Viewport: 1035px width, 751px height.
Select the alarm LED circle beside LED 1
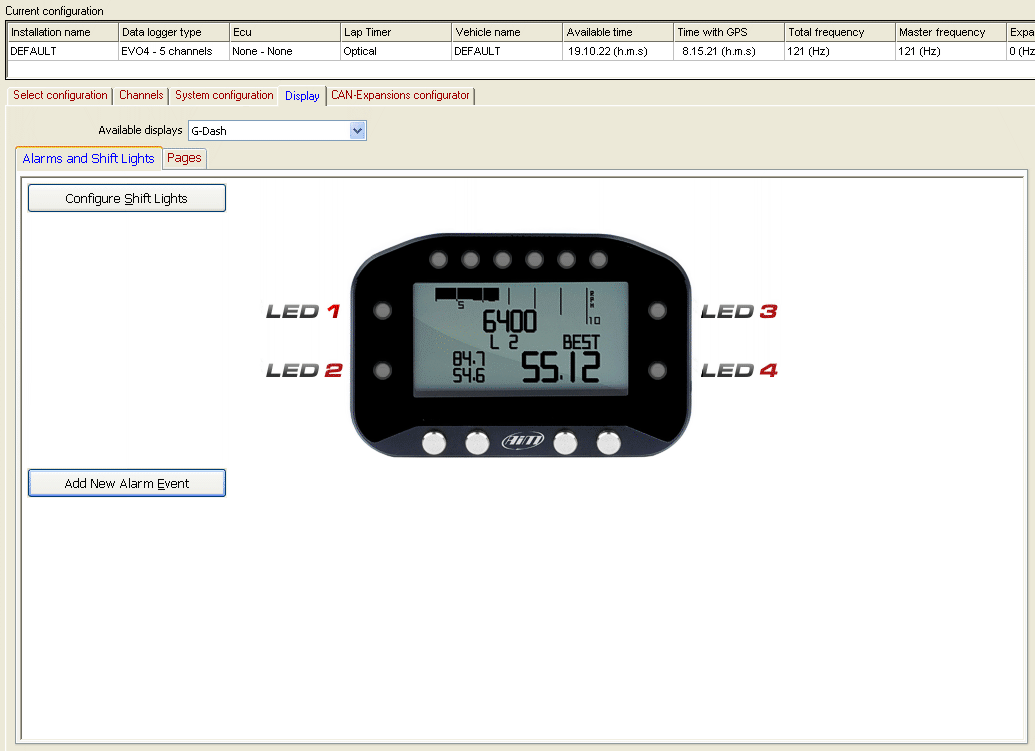[383, 311]
